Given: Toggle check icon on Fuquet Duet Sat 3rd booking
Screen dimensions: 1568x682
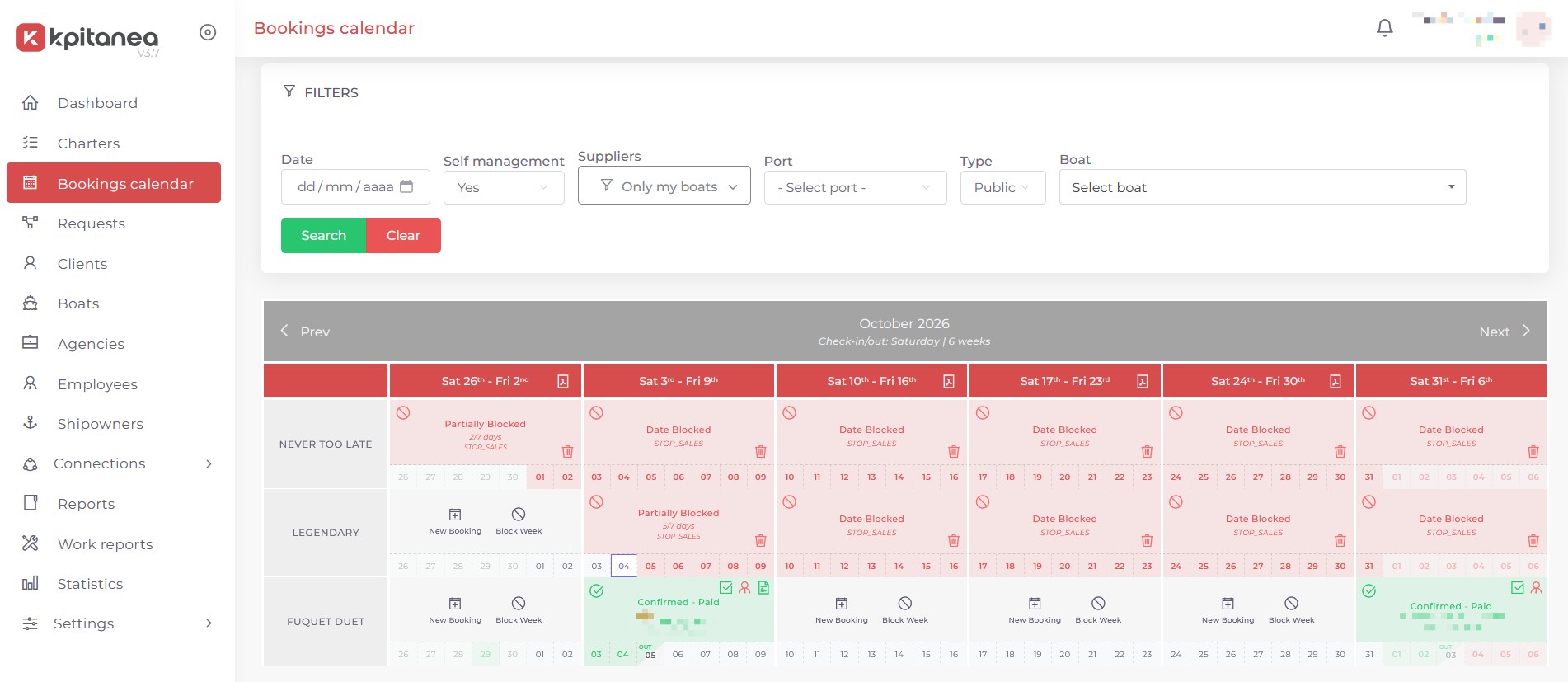Looking at the screenshot, I should tap(725, 588).
